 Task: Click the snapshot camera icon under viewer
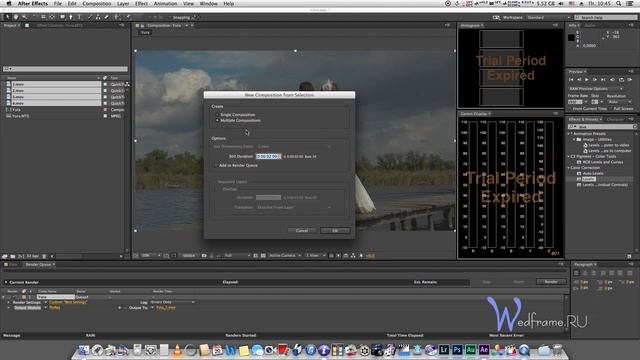(x=204, y=256)
